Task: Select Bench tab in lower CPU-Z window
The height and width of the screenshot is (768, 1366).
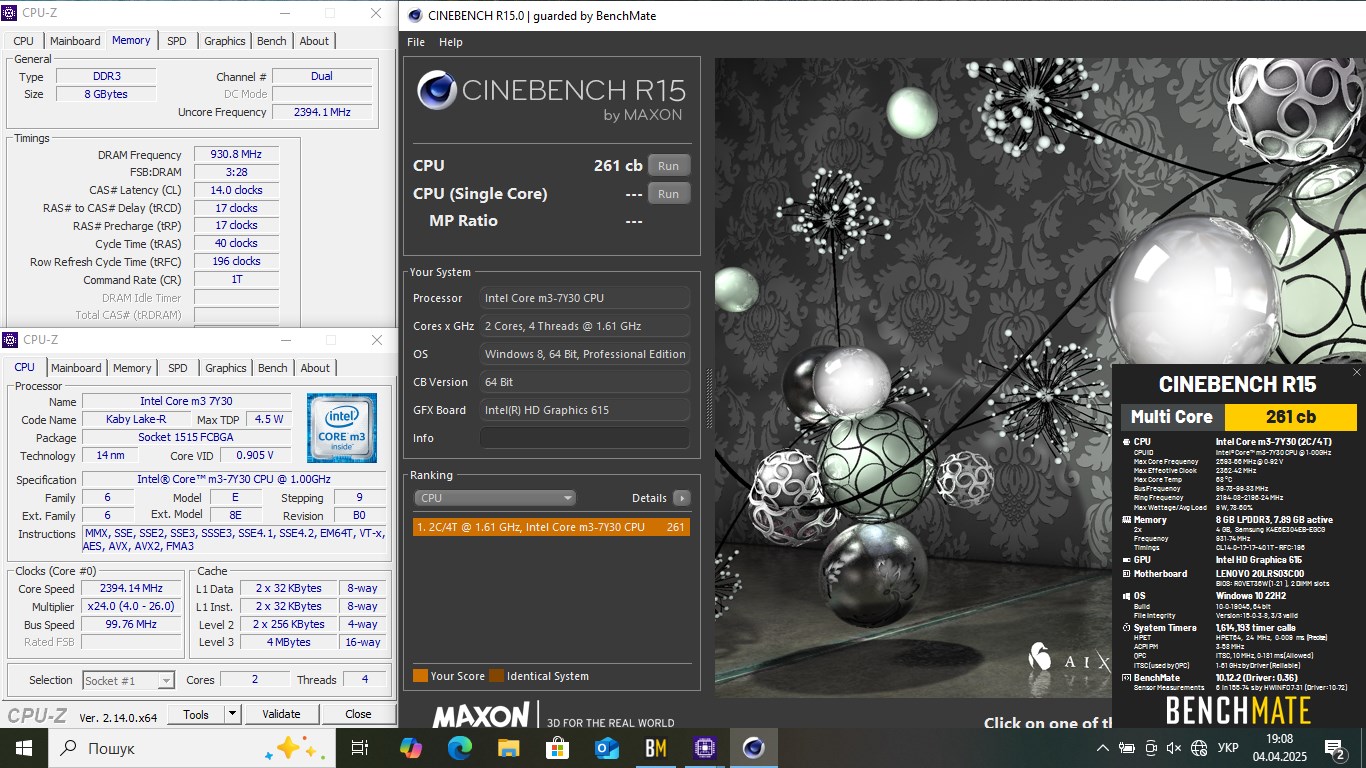Action: (x=273, y=368)
